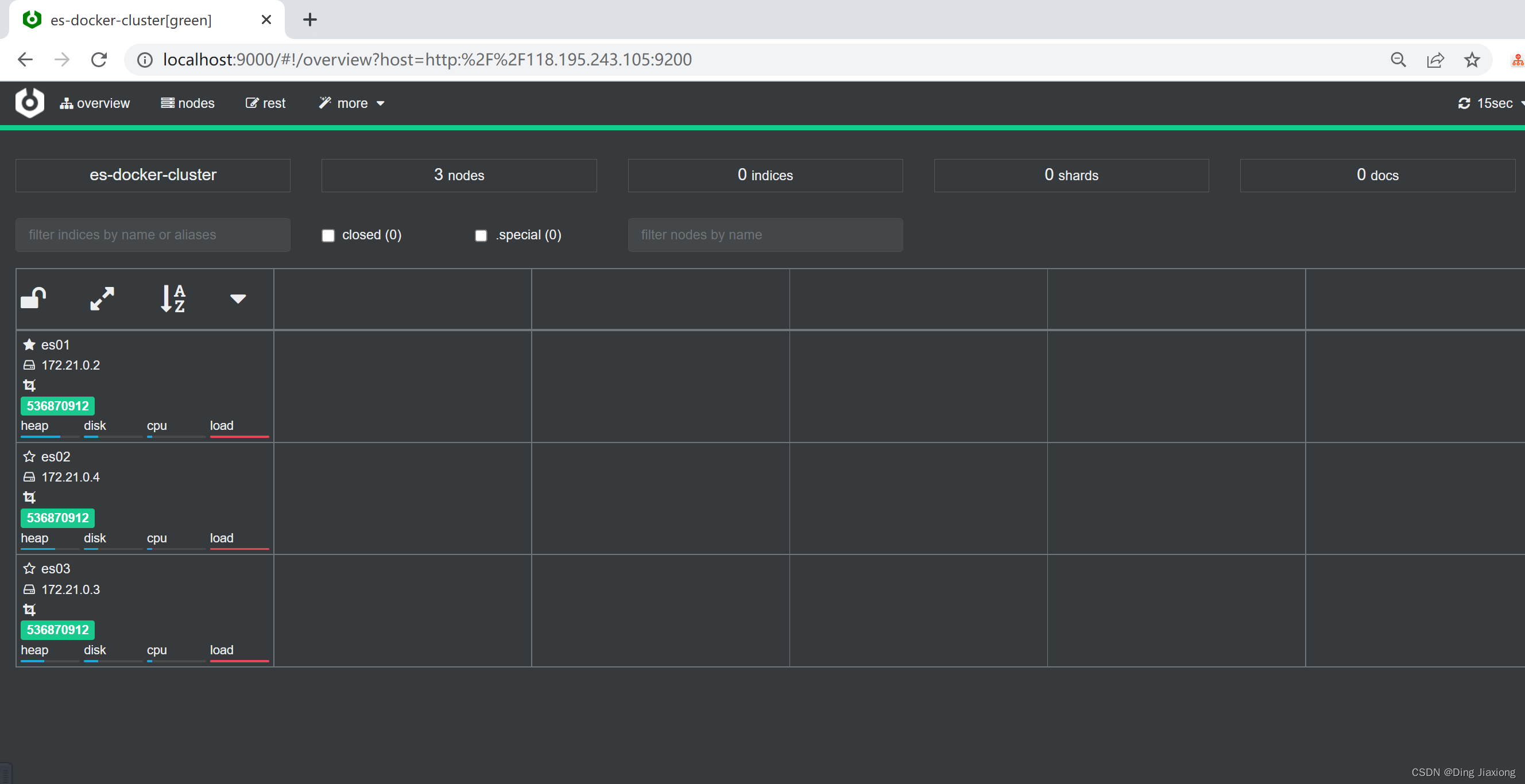This screenshot has height=784, width=1525.
Task: Click the 536870912 badge of es02
Action: coord(57,518)
